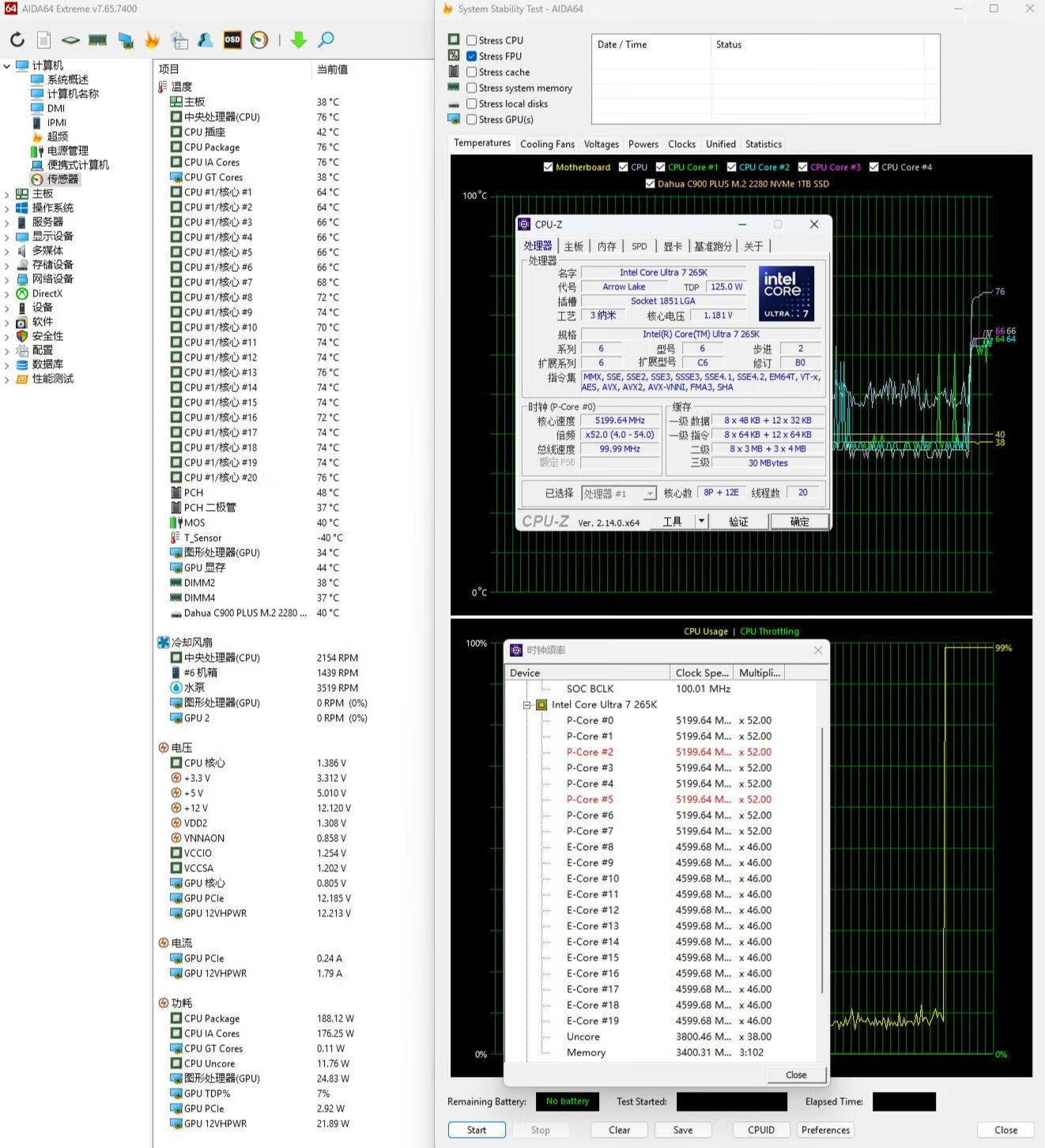Open Preferences in Stability Test
This screenshot has width=1045, height=1148.
(826, 1130)
